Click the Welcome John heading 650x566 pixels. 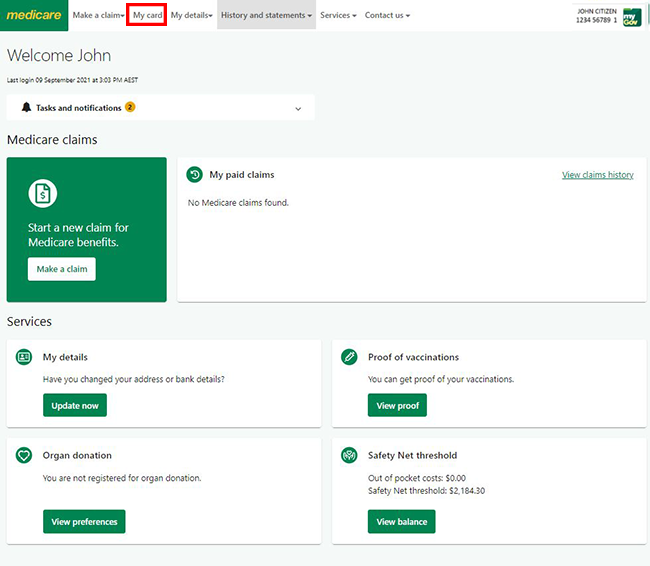pos(59,56)
